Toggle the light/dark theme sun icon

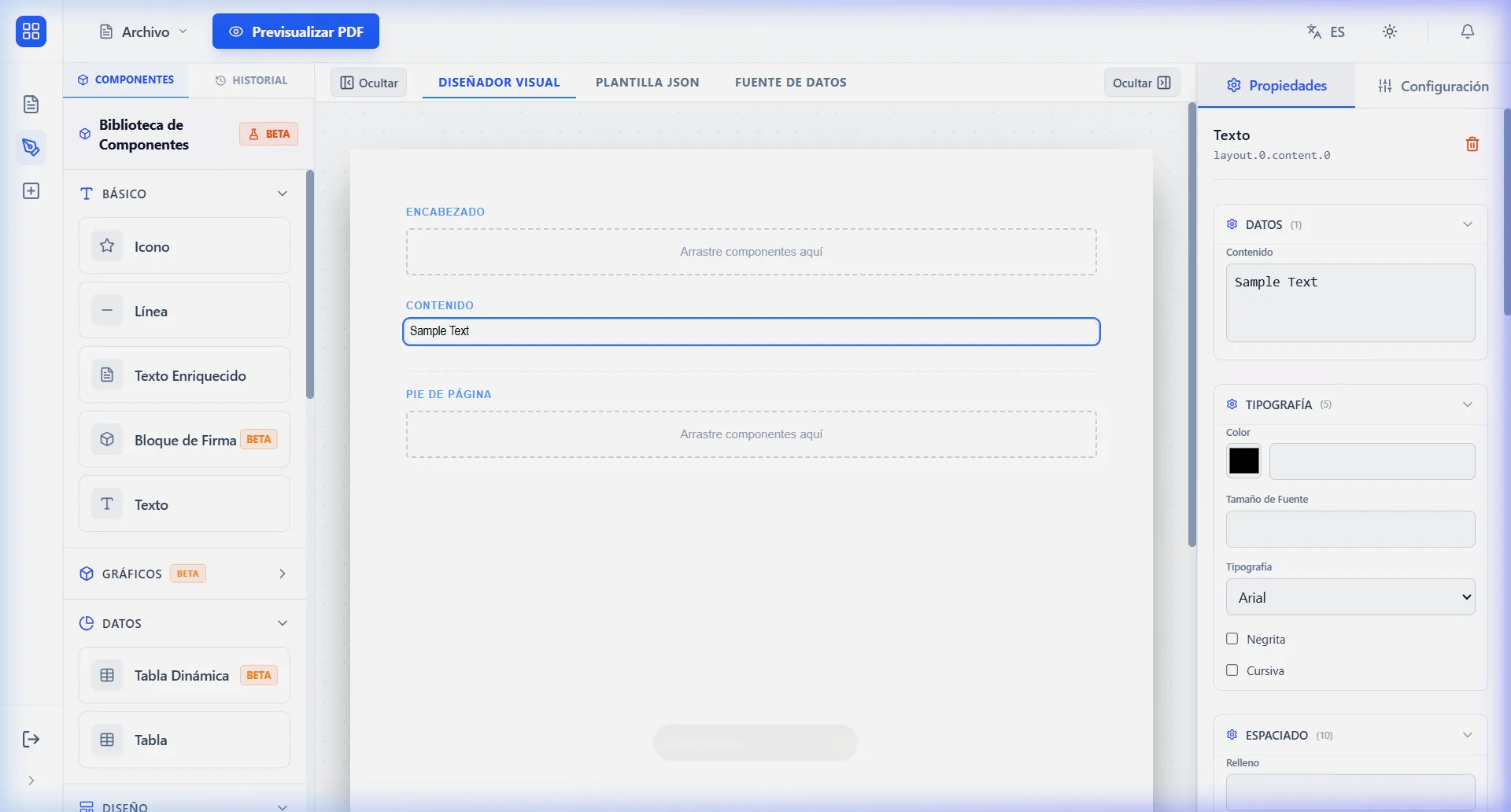(x=1390, y=31)
